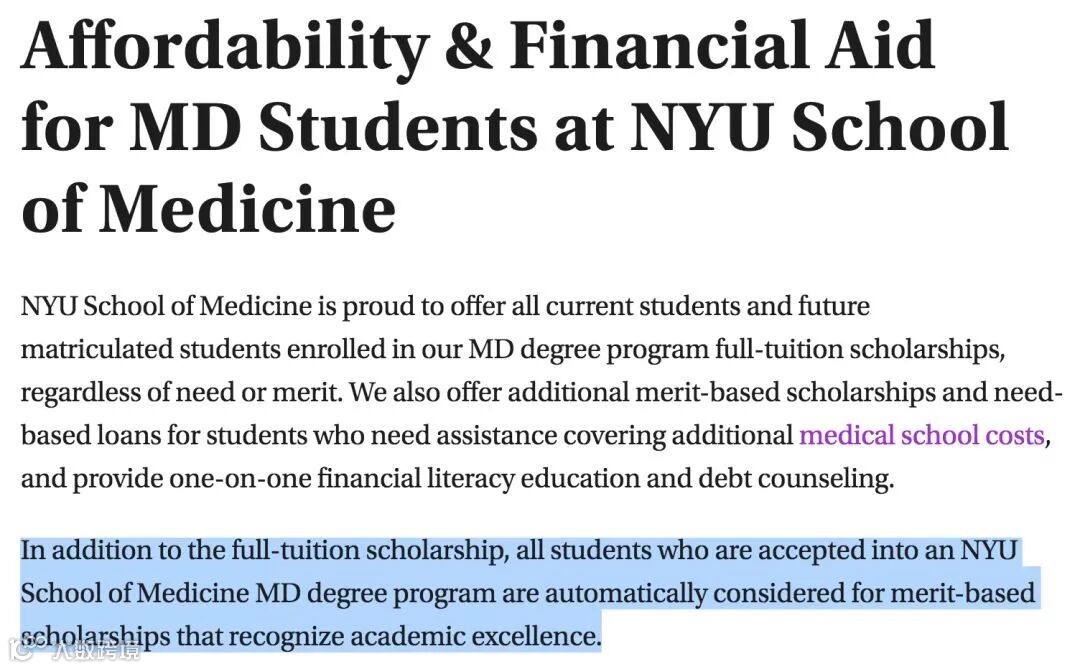Image resolution: width=1080 pixels, height=669 pixels.
Task: Click the "Affordability & Financial Aid" heading line
Action: point(477,46)
